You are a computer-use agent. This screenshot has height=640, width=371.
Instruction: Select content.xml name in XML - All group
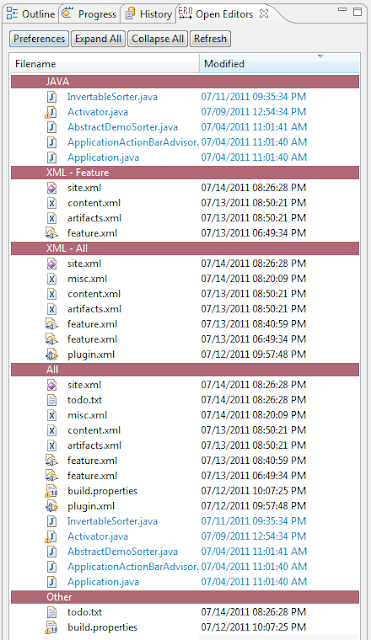(94, 294)
